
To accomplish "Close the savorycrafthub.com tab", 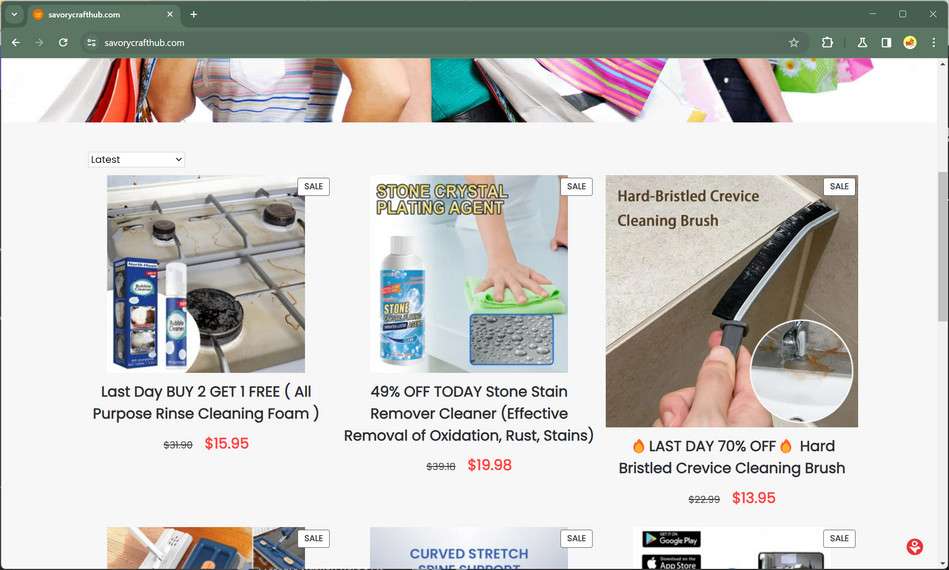I will click(x=170, y=15).
